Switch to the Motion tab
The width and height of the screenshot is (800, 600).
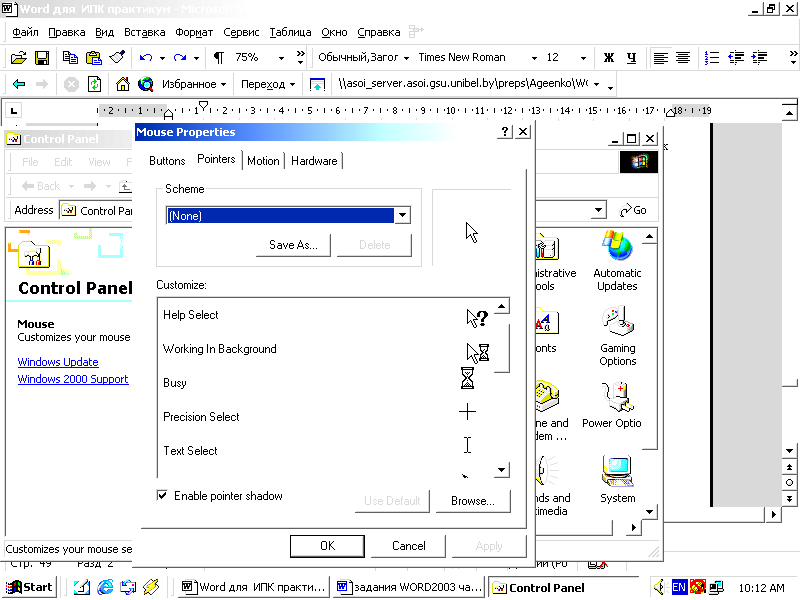pyautogui.click(x=263, y=161)
